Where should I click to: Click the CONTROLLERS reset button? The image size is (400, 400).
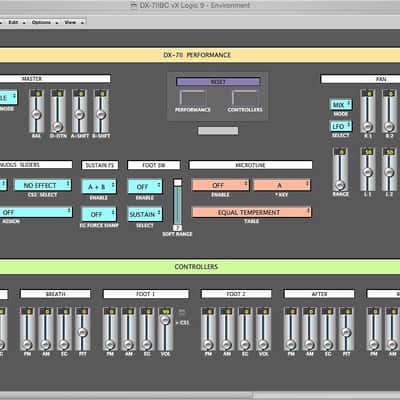pos(245,98)
